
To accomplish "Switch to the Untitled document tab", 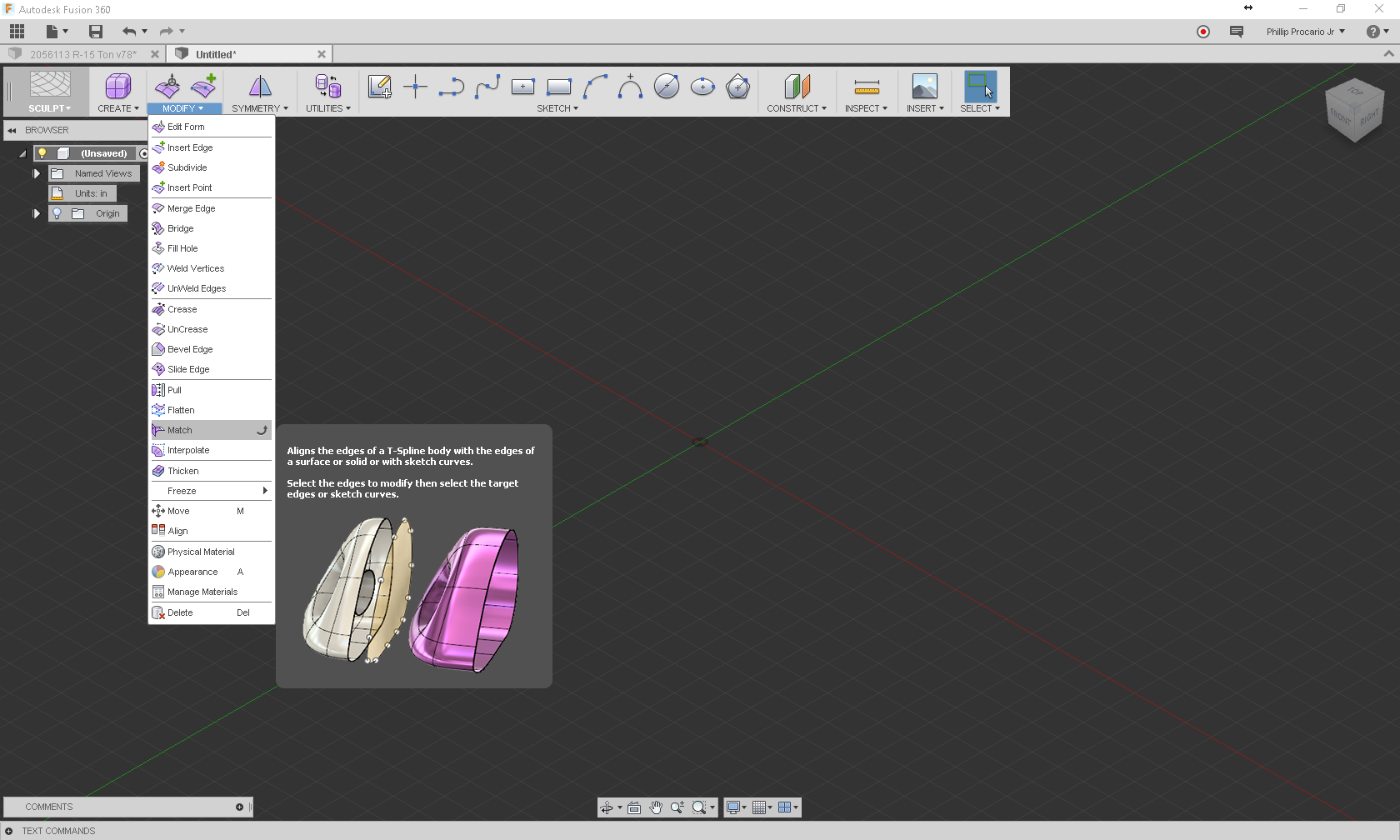I will click(x=217, y=54).
